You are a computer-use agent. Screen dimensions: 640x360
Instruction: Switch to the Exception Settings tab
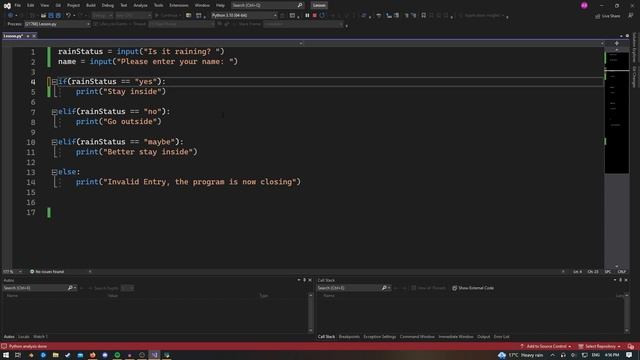[380, 337]
